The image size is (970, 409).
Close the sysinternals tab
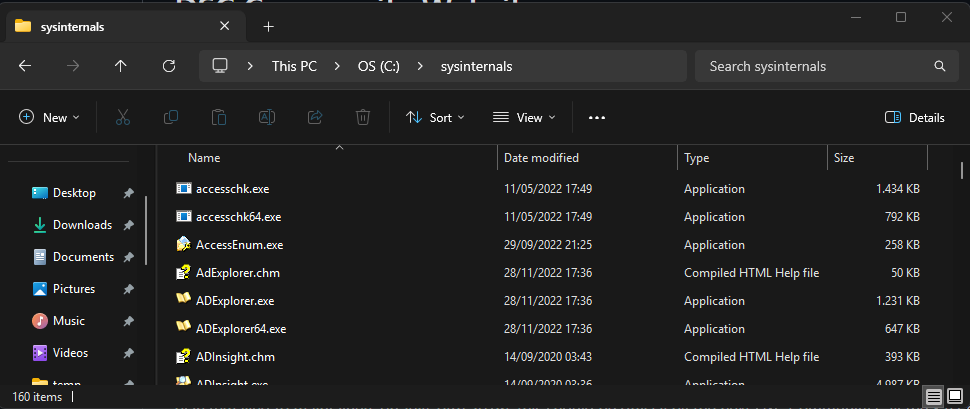225,26
